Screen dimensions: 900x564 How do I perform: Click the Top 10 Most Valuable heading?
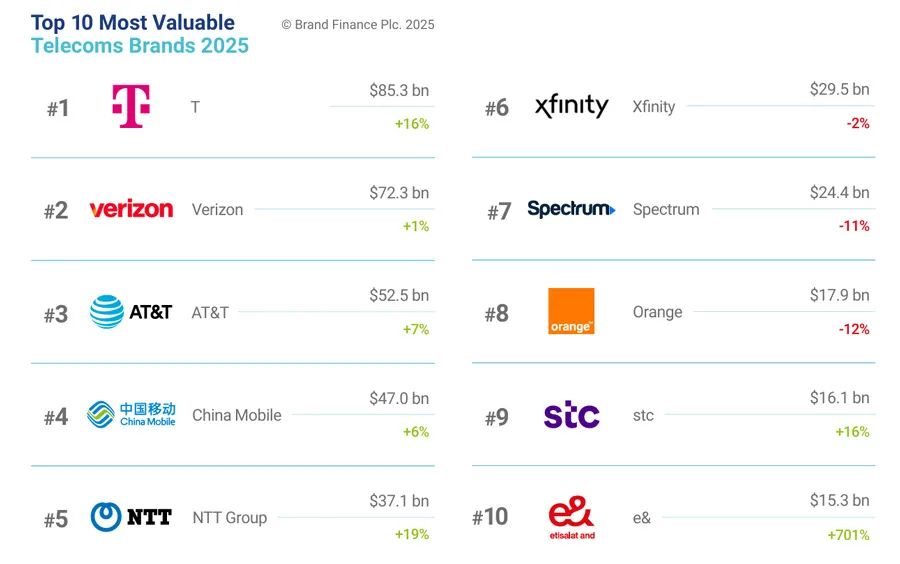click(133, 22)
